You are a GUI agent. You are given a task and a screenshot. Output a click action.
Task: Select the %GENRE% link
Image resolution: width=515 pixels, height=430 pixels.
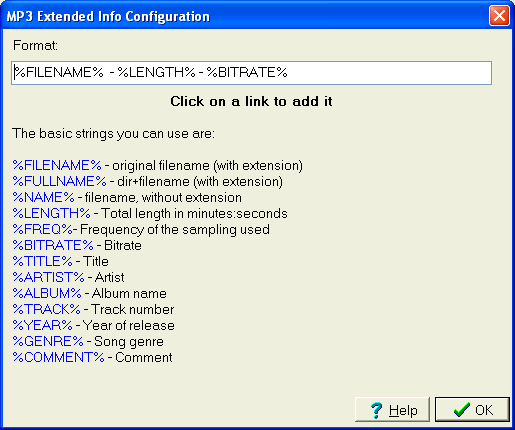(x=48, y=341)
